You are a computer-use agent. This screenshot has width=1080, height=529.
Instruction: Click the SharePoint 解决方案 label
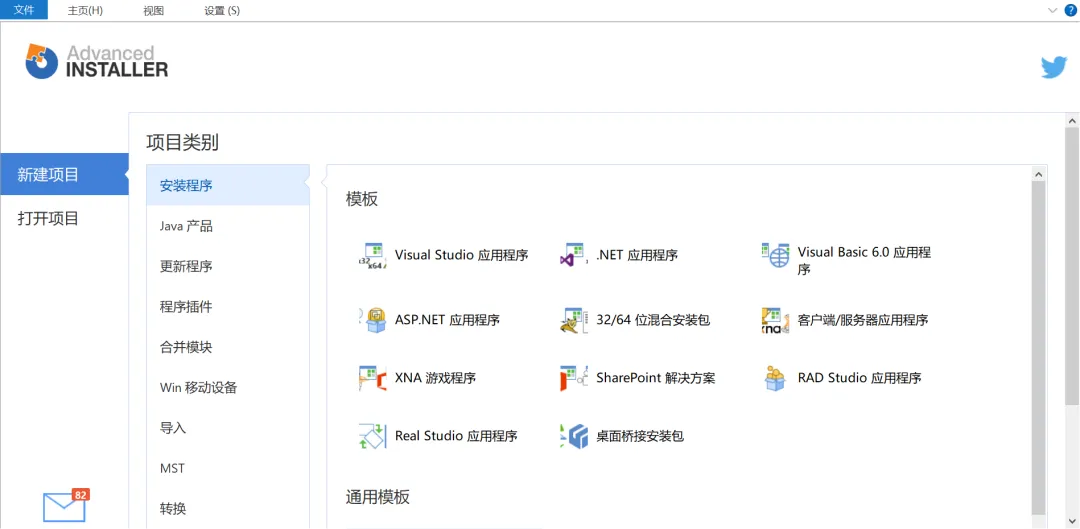tap(656, 377)
